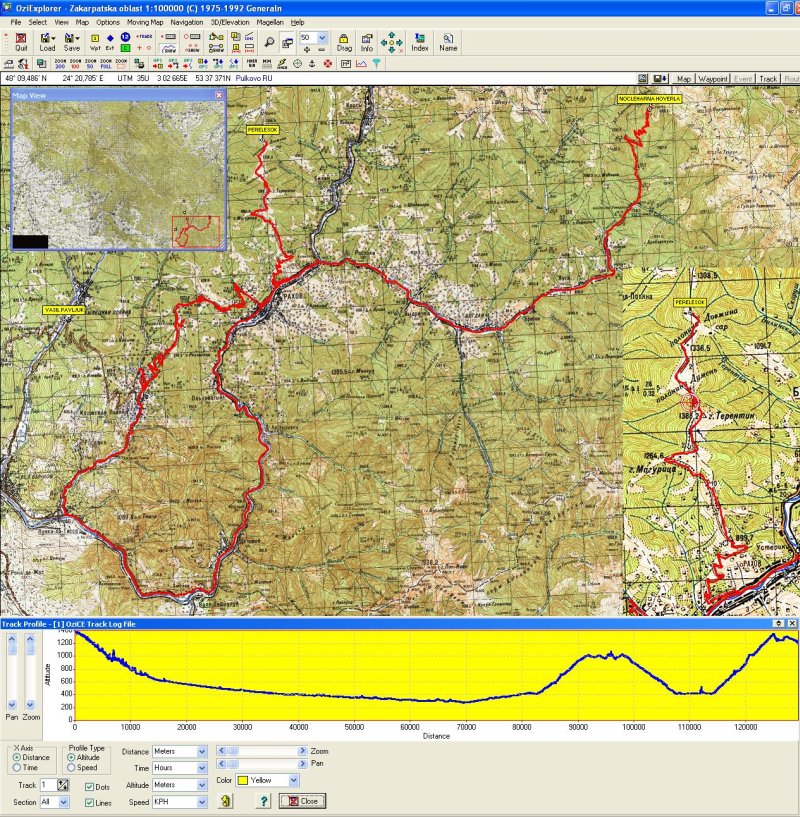The image size is (800, 817).
Task: Click the Quit toolbar icon
Action: [x=21, y=40]
